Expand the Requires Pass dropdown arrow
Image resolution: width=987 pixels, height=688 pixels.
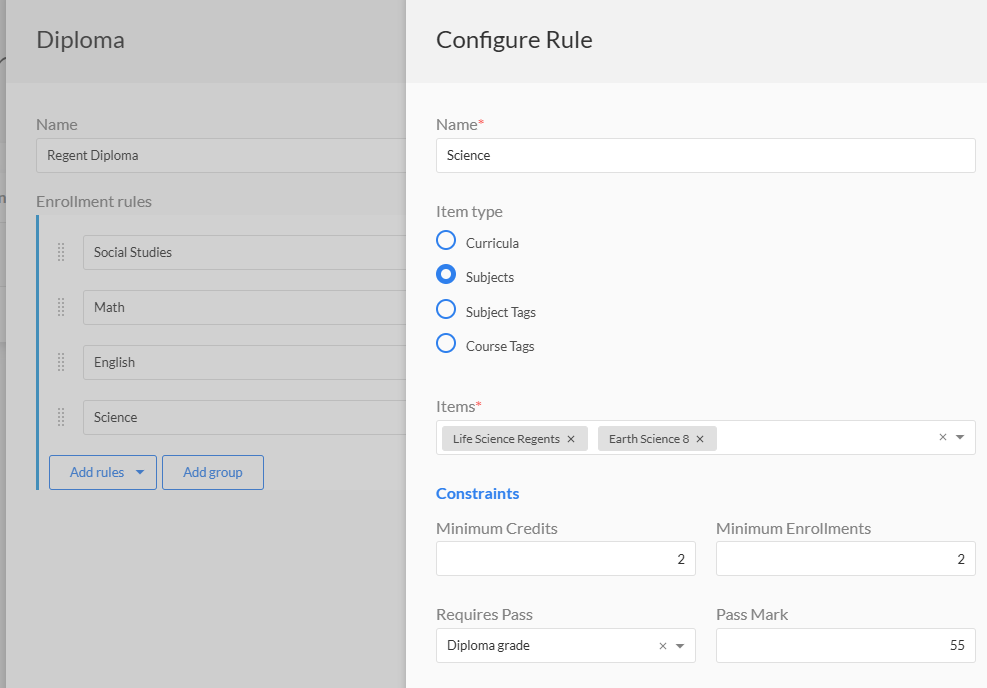680,646
